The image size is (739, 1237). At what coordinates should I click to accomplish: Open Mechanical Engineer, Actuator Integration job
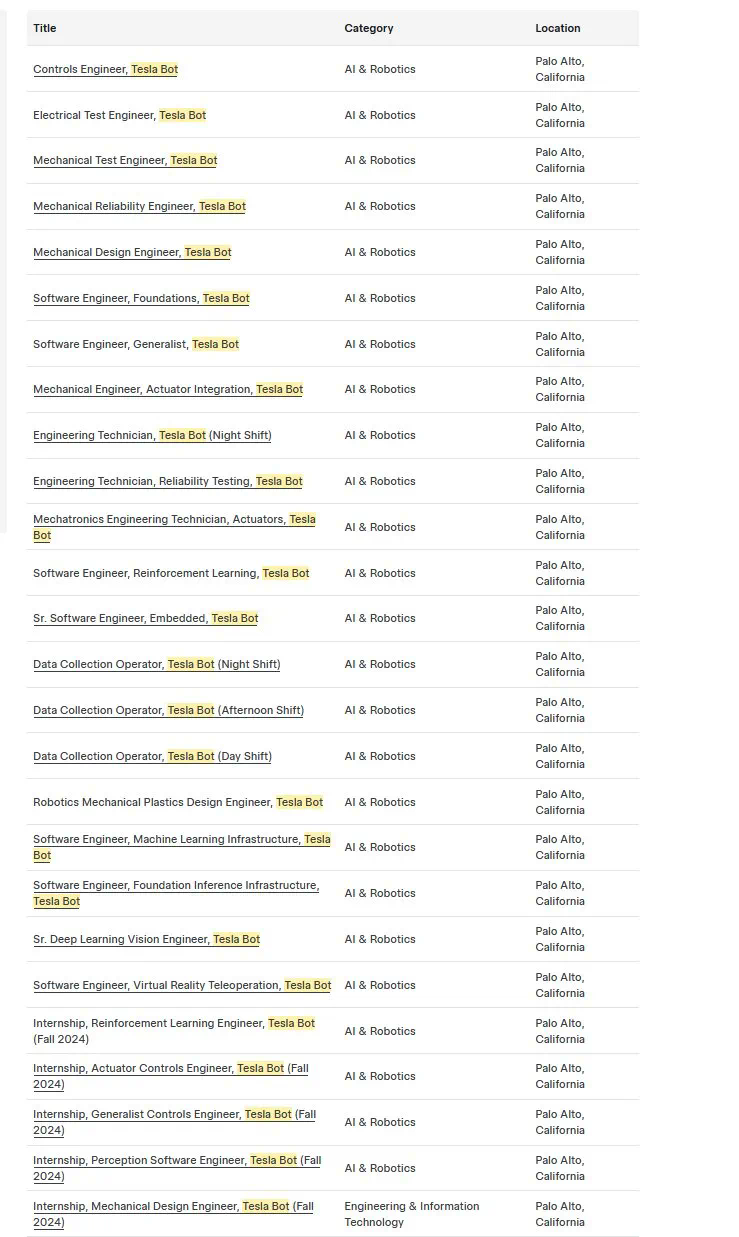[x=168, y=389]
